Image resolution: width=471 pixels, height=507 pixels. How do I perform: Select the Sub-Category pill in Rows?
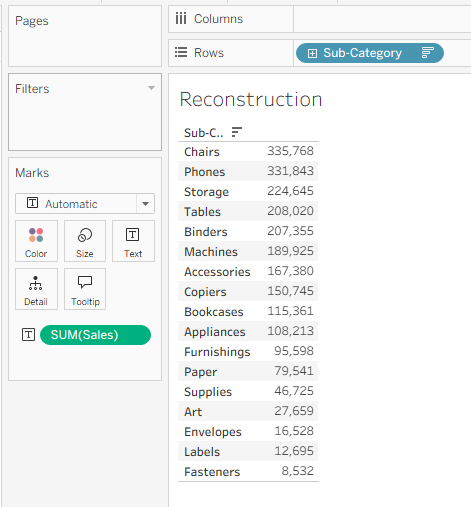(x=370, y=53)
